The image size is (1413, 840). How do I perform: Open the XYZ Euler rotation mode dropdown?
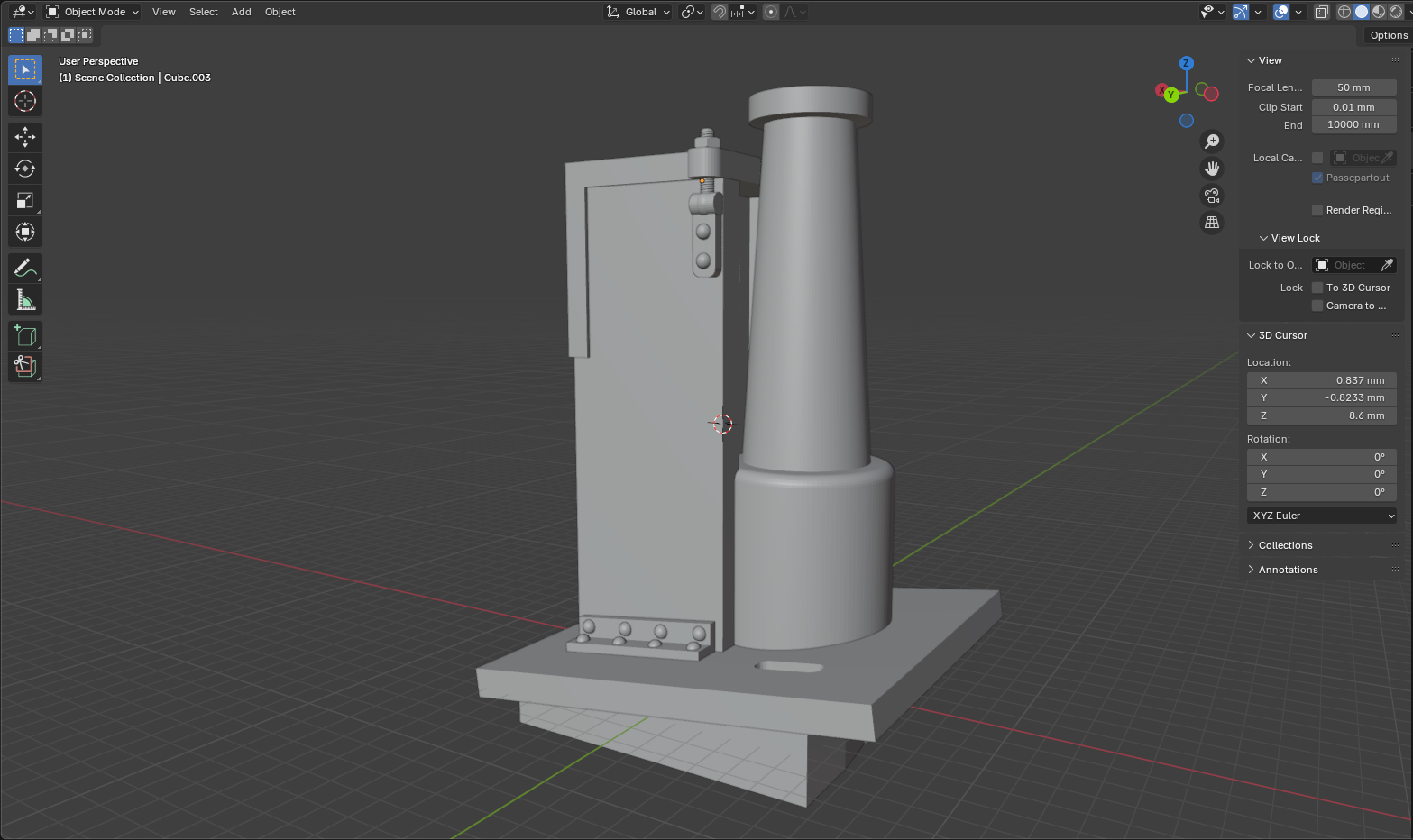[1322, 516]
